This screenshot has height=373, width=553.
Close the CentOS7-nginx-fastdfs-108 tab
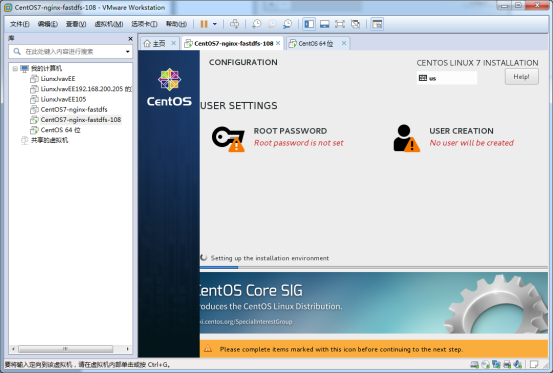[278, 43]
